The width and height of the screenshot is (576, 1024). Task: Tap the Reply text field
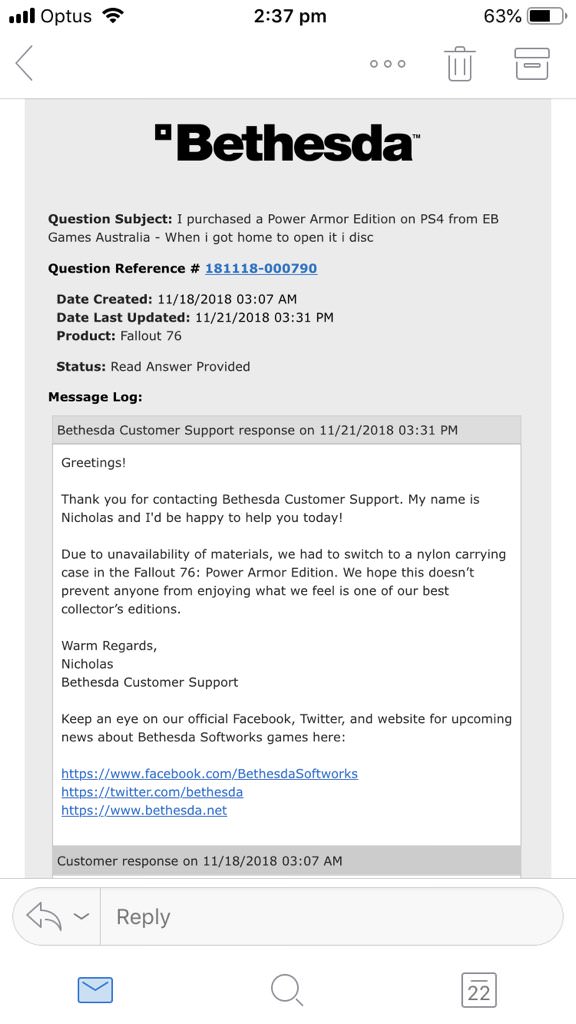(x=332, y=916)
